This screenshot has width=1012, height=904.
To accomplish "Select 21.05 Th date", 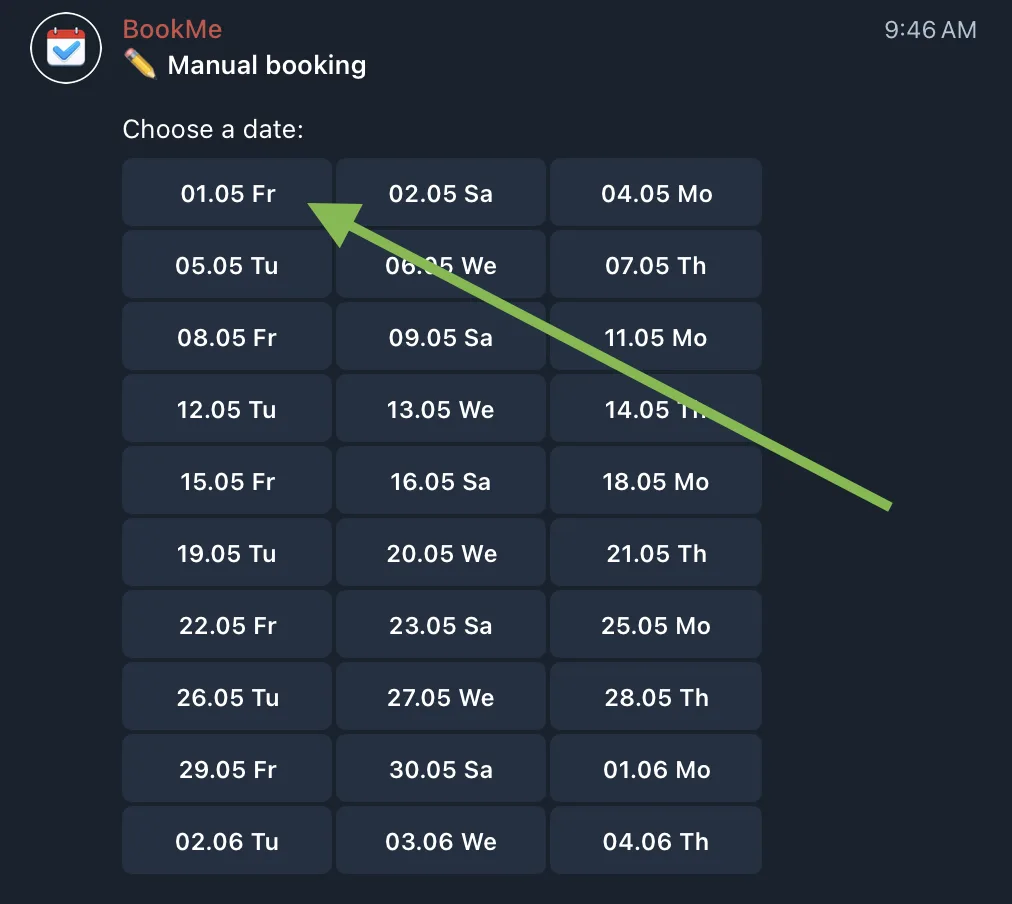I will (656, 552).
